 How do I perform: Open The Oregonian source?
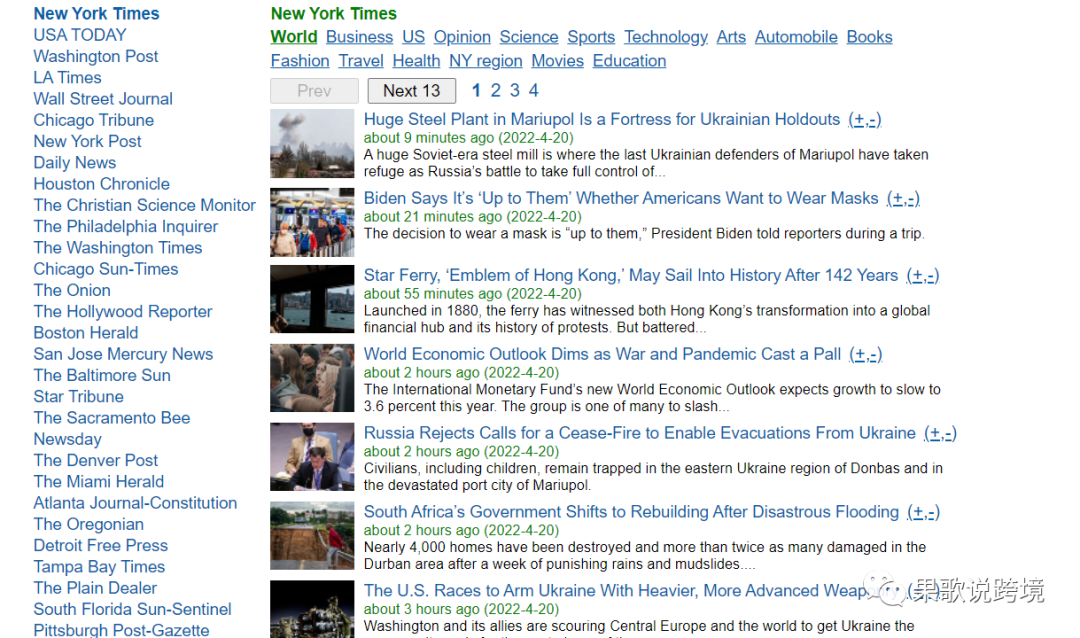pyautogui.click(x=89, y=526)
